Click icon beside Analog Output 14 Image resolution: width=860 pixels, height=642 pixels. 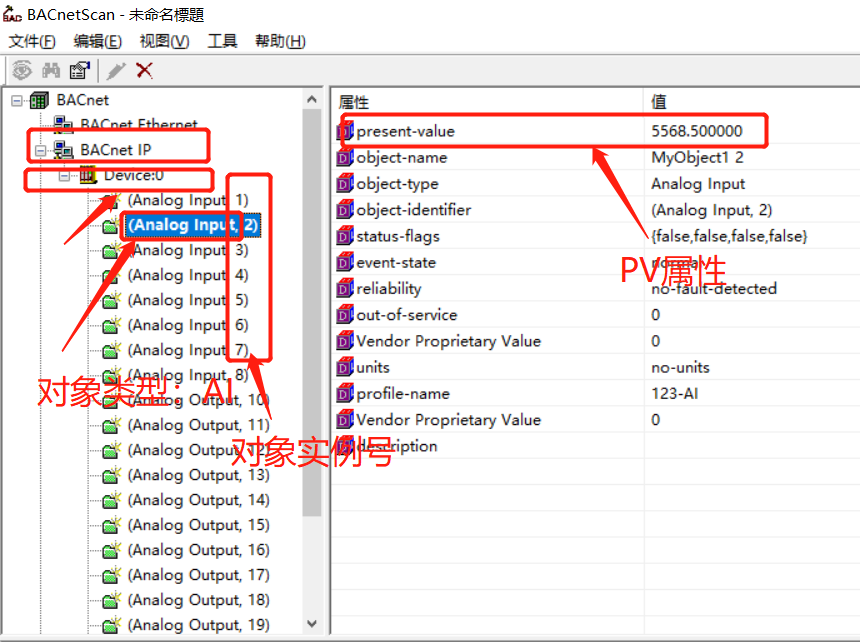[111, 500]
